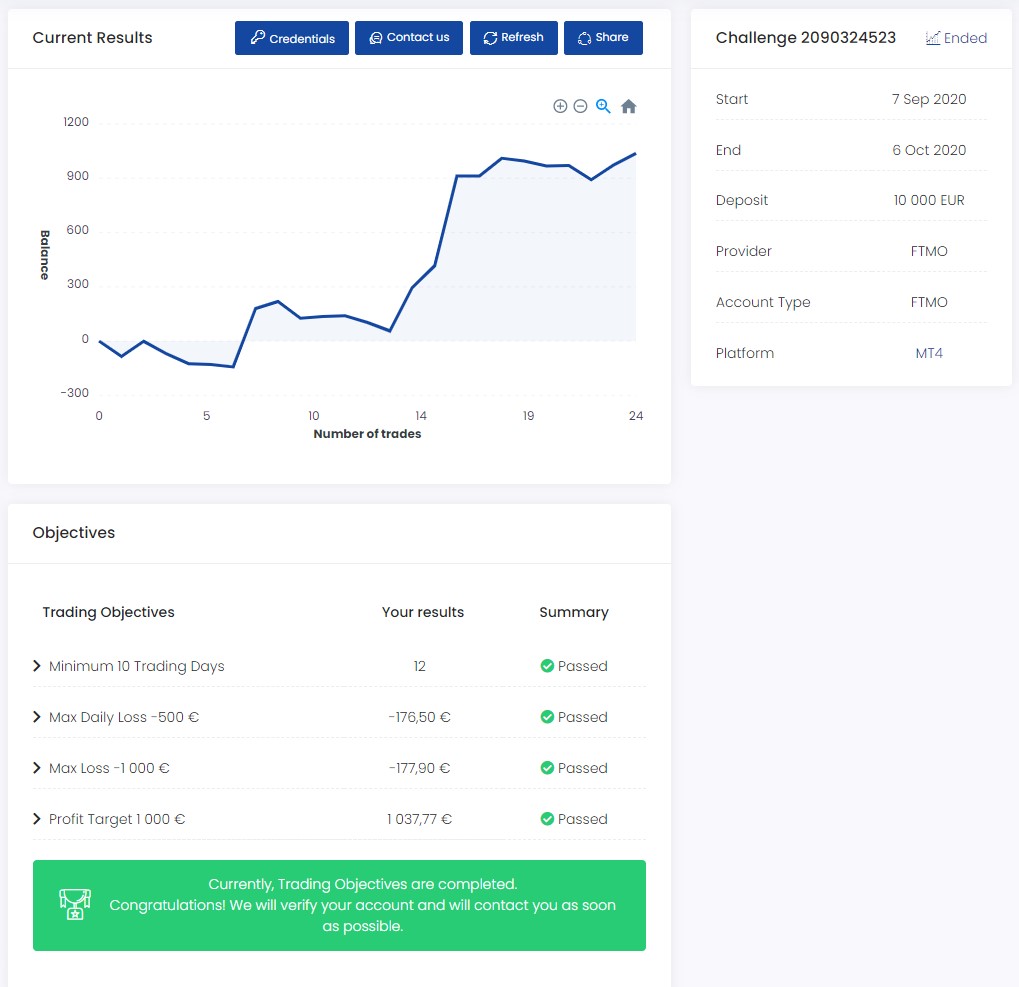Click green check for Minimum Trading Days
Screen dimensions: 1019x987
(547, 666)
